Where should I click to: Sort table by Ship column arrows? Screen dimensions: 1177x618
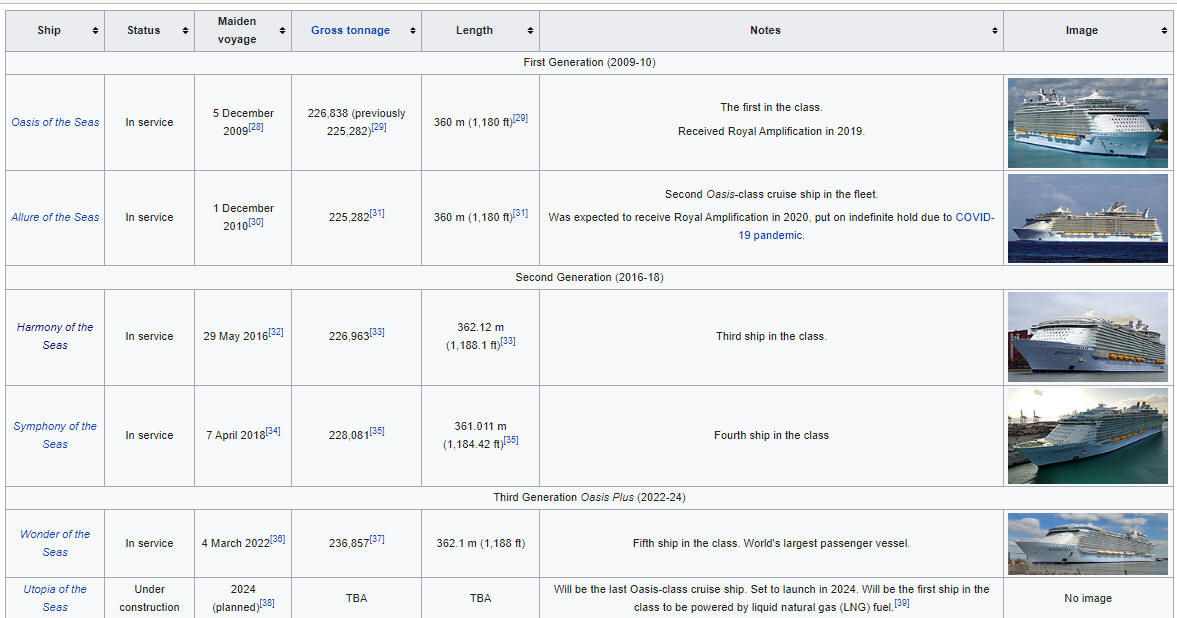coord(95,31)
